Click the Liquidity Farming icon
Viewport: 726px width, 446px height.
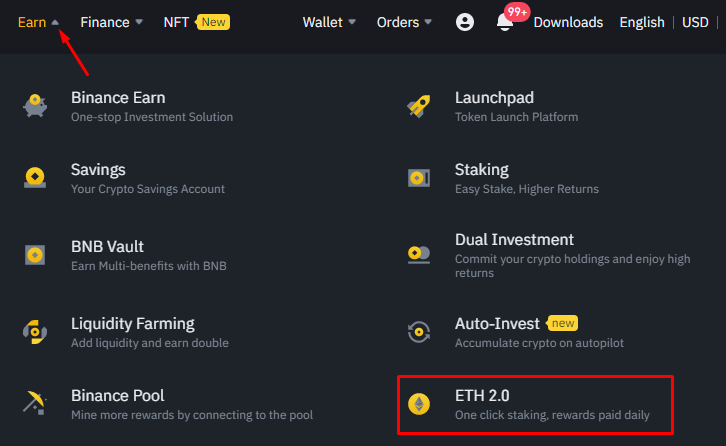(35, 331)
